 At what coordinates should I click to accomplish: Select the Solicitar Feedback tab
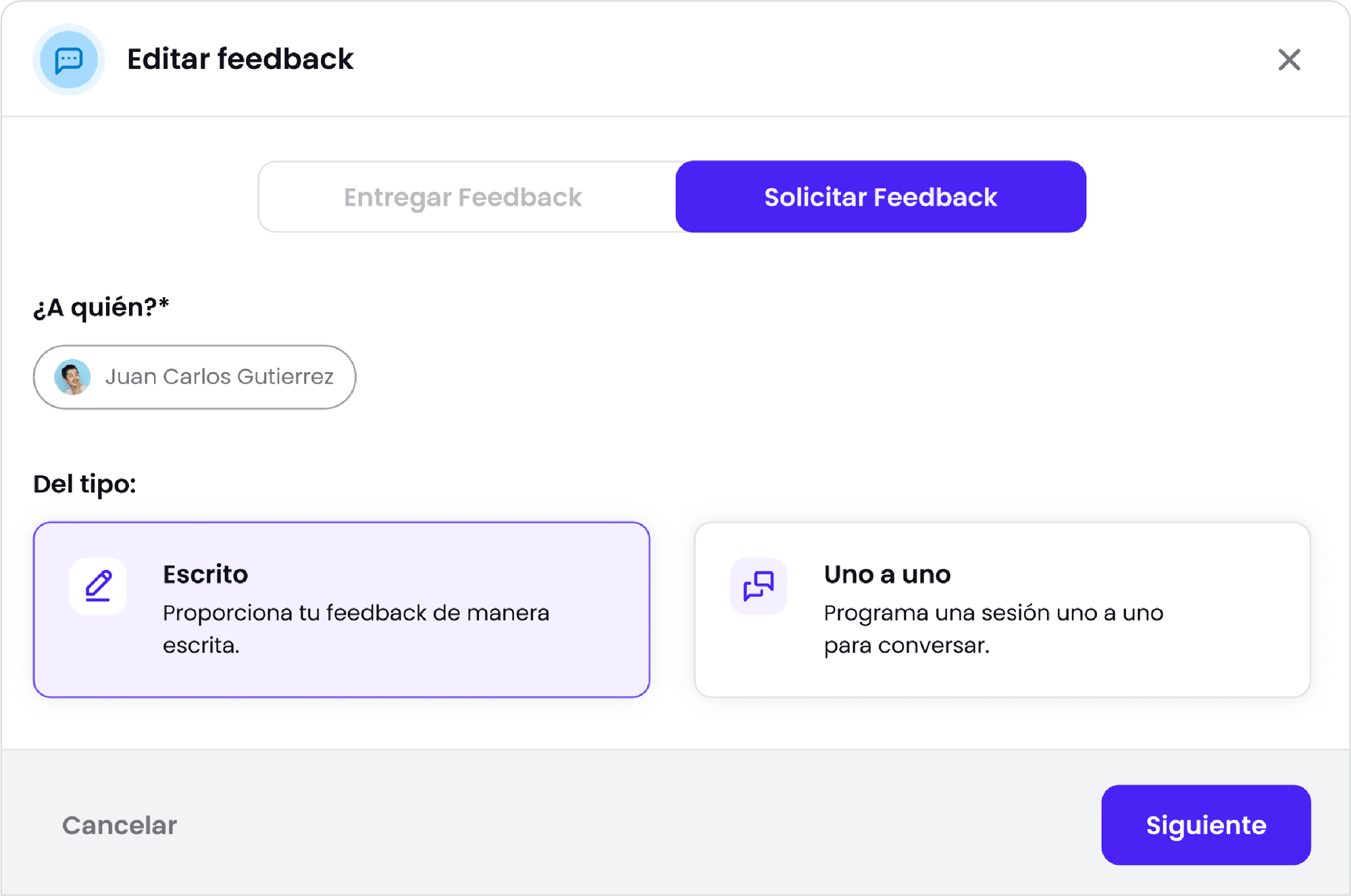[880, 196]
